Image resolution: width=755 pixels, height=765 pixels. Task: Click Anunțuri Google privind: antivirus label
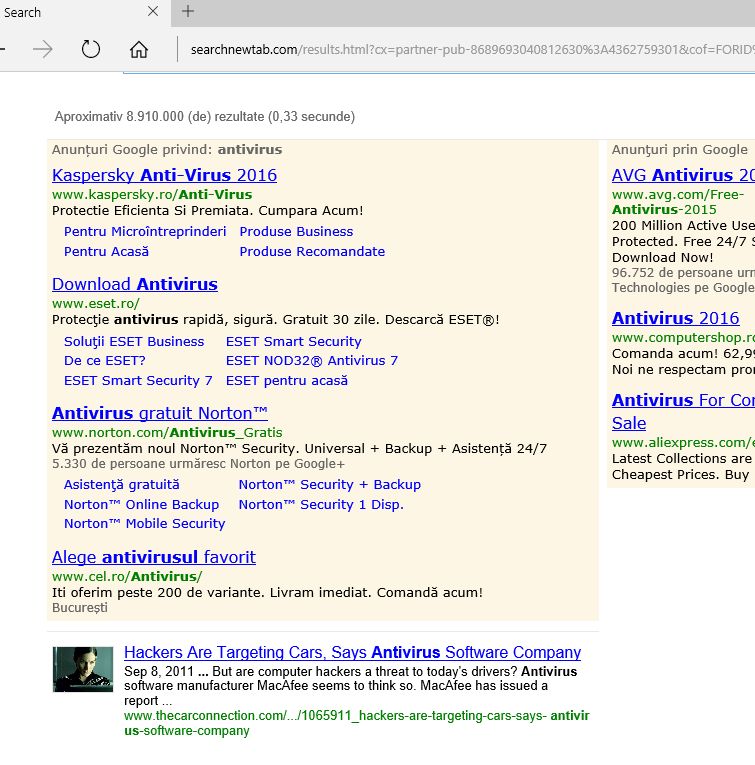[x=167, y=149]
